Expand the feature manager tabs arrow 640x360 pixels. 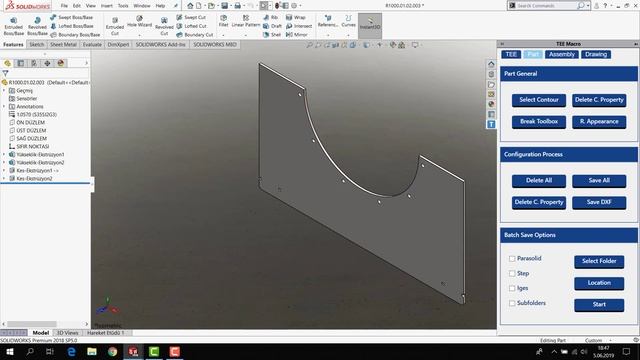coord(86,63)
